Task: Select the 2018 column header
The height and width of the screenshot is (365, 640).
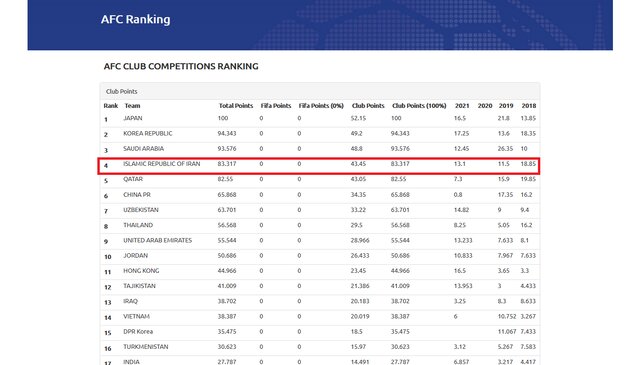Action: click(x=529, y=106)
